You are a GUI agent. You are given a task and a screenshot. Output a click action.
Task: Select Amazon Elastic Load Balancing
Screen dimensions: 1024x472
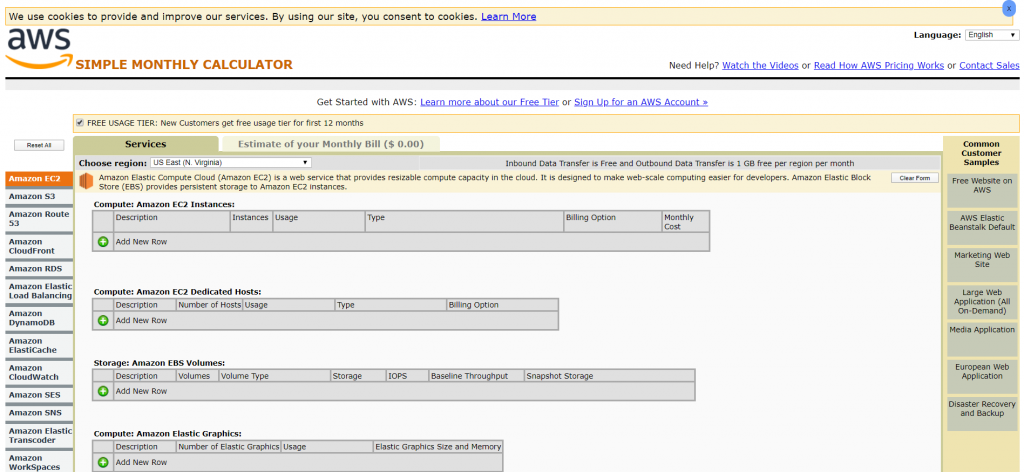(x=39, y=291)
